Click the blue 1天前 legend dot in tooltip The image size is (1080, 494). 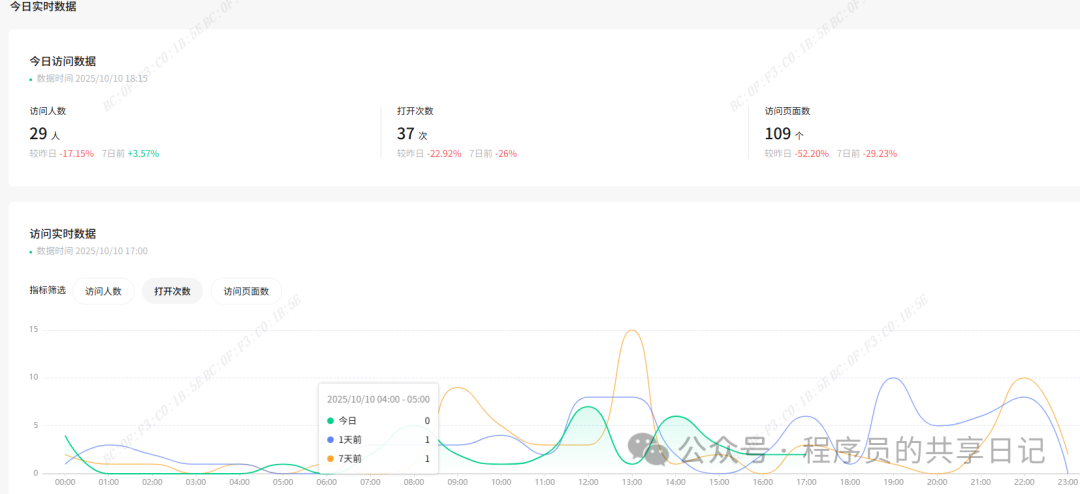(x=331, y=440)
